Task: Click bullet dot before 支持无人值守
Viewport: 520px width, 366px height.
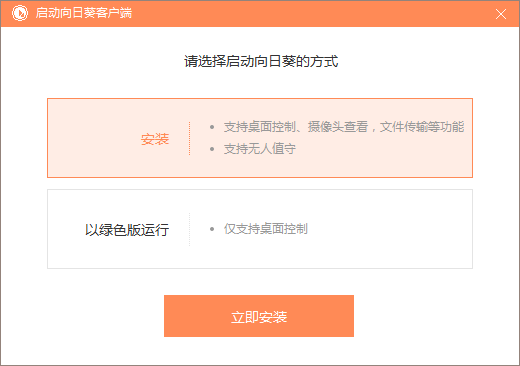Action: [212, 149]
